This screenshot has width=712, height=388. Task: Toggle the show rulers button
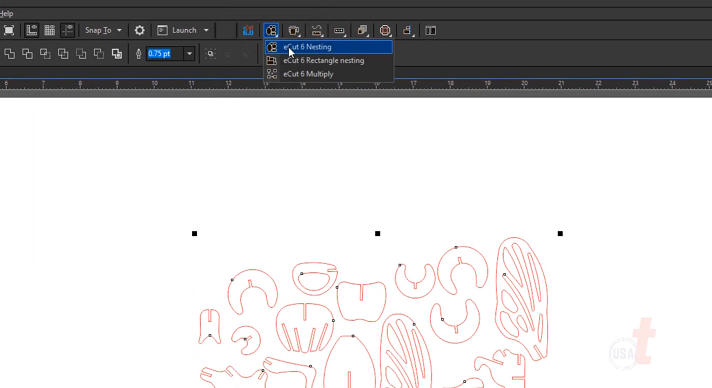pyautogui.click(x=31, y=30)
